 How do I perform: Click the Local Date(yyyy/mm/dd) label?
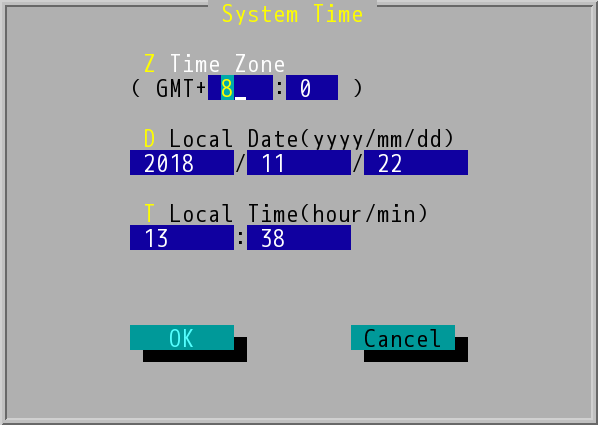[x=312, y=139]
